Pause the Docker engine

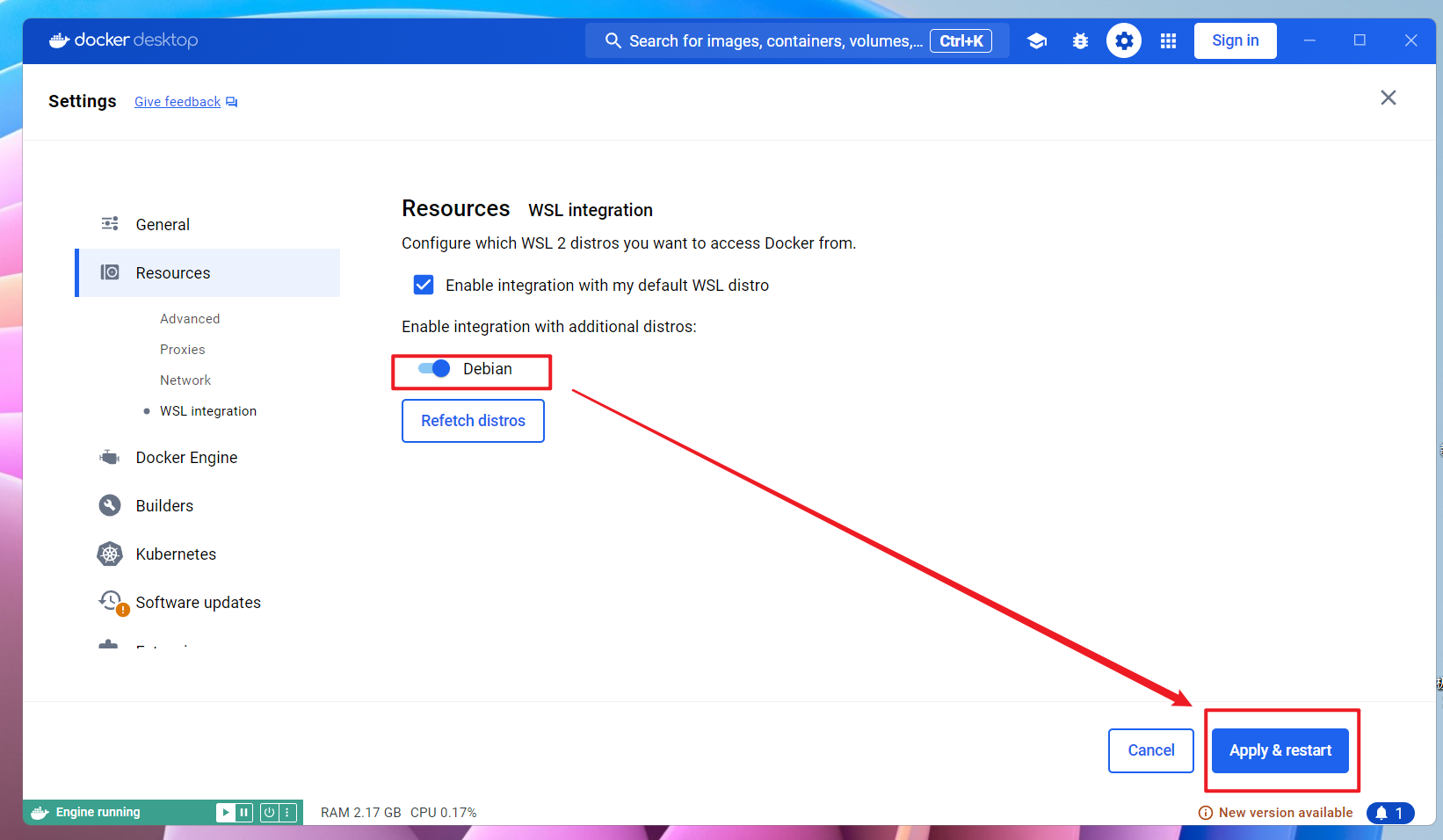click(x=244, y=813)
